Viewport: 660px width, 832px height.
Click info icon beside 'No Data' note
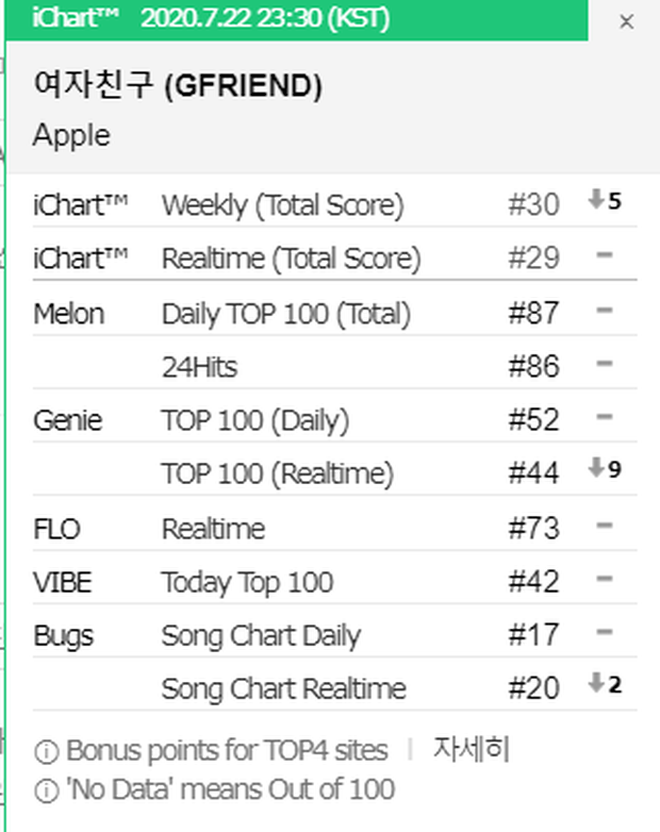pyautogui.click(x=46, y=791)
